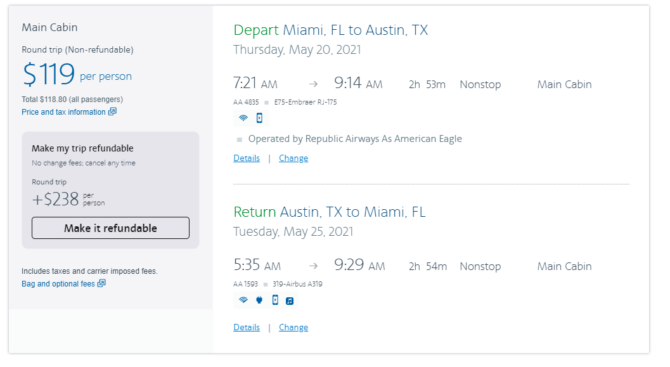Screen dimensions: 670x367
Task: Change the departing Miami to Austin flight
Action: 294,158
